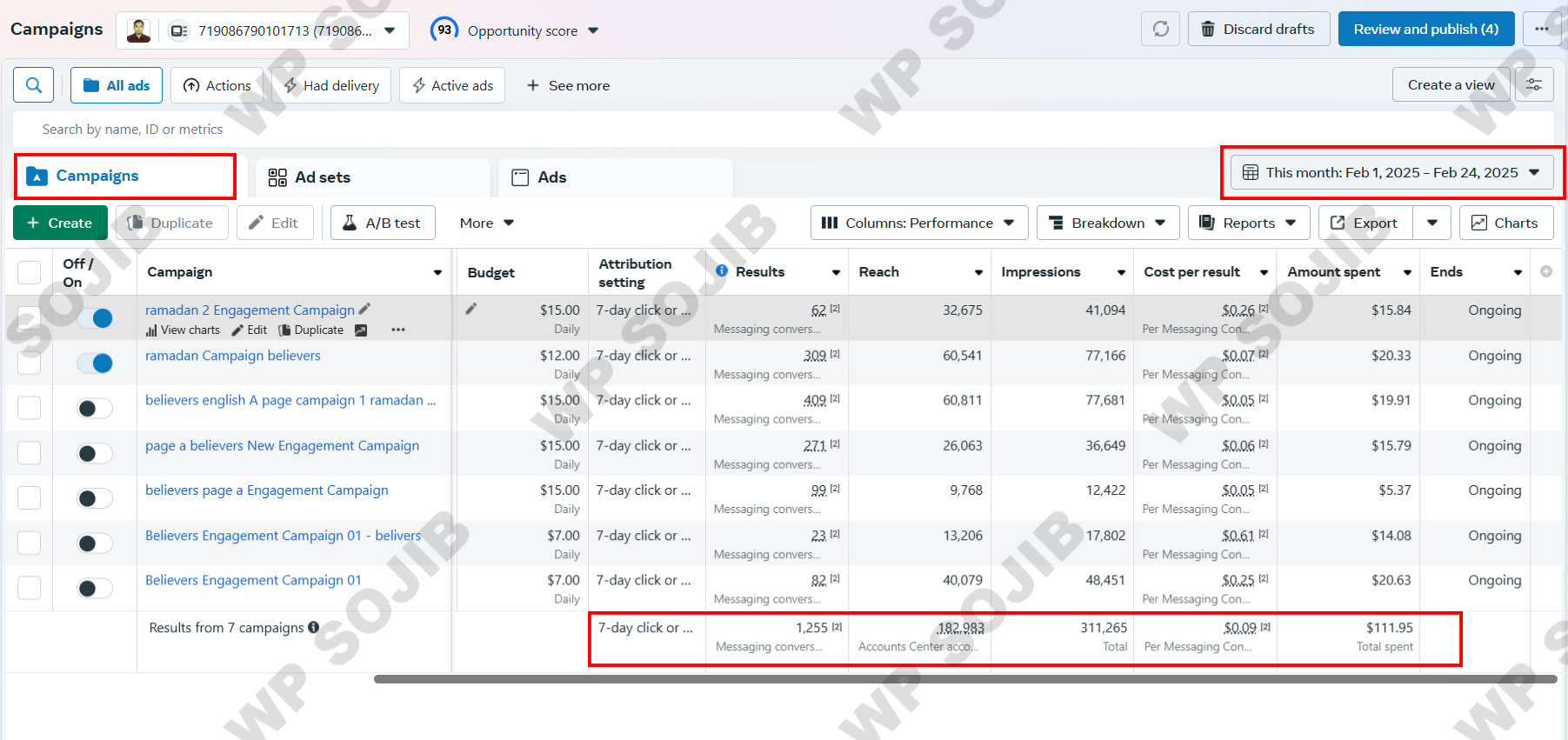Viewport: 1568px width, 740px height.
Task: Open the Campaign column sort dropdown
Action: (437, 272)
